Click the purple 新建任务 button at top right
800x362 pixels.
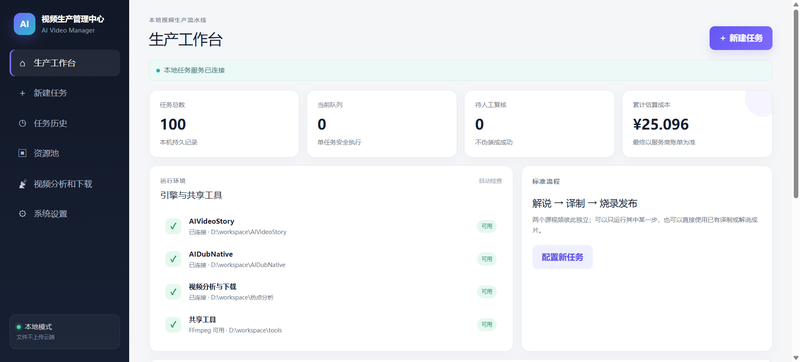[x=741, y=38]
